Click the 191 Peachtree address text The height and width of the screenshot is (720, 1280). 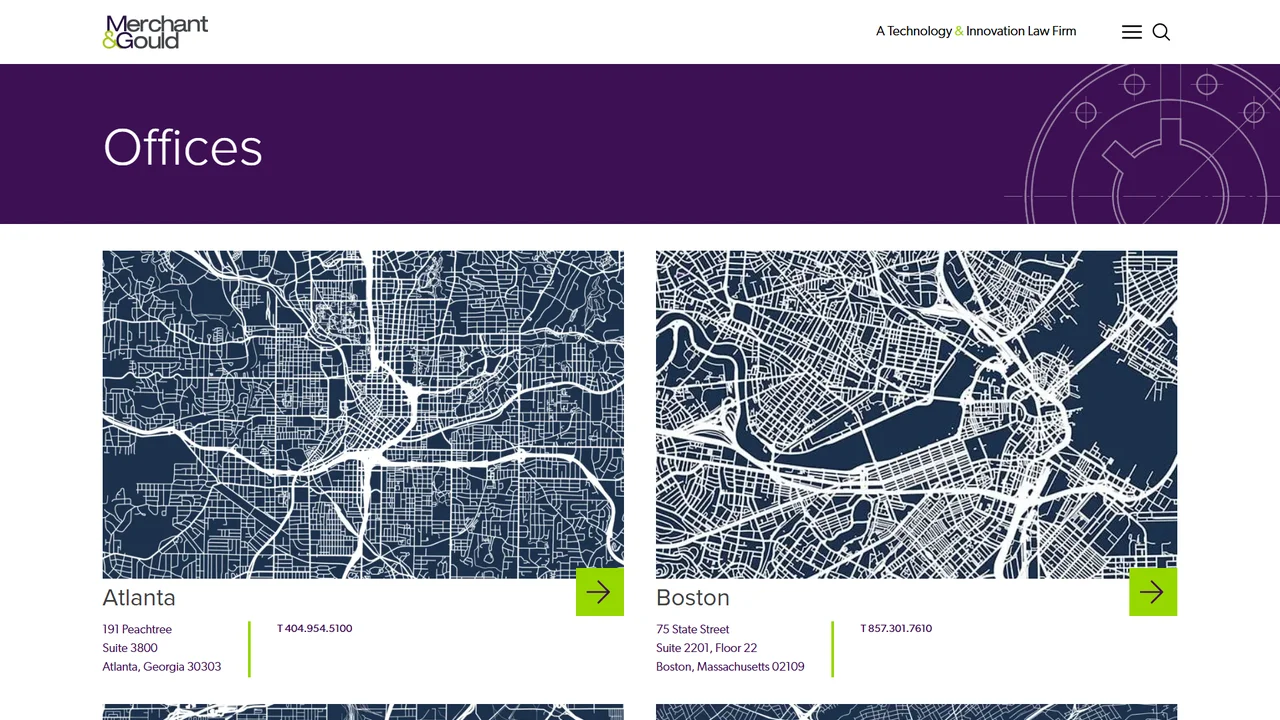coord(137,629)
